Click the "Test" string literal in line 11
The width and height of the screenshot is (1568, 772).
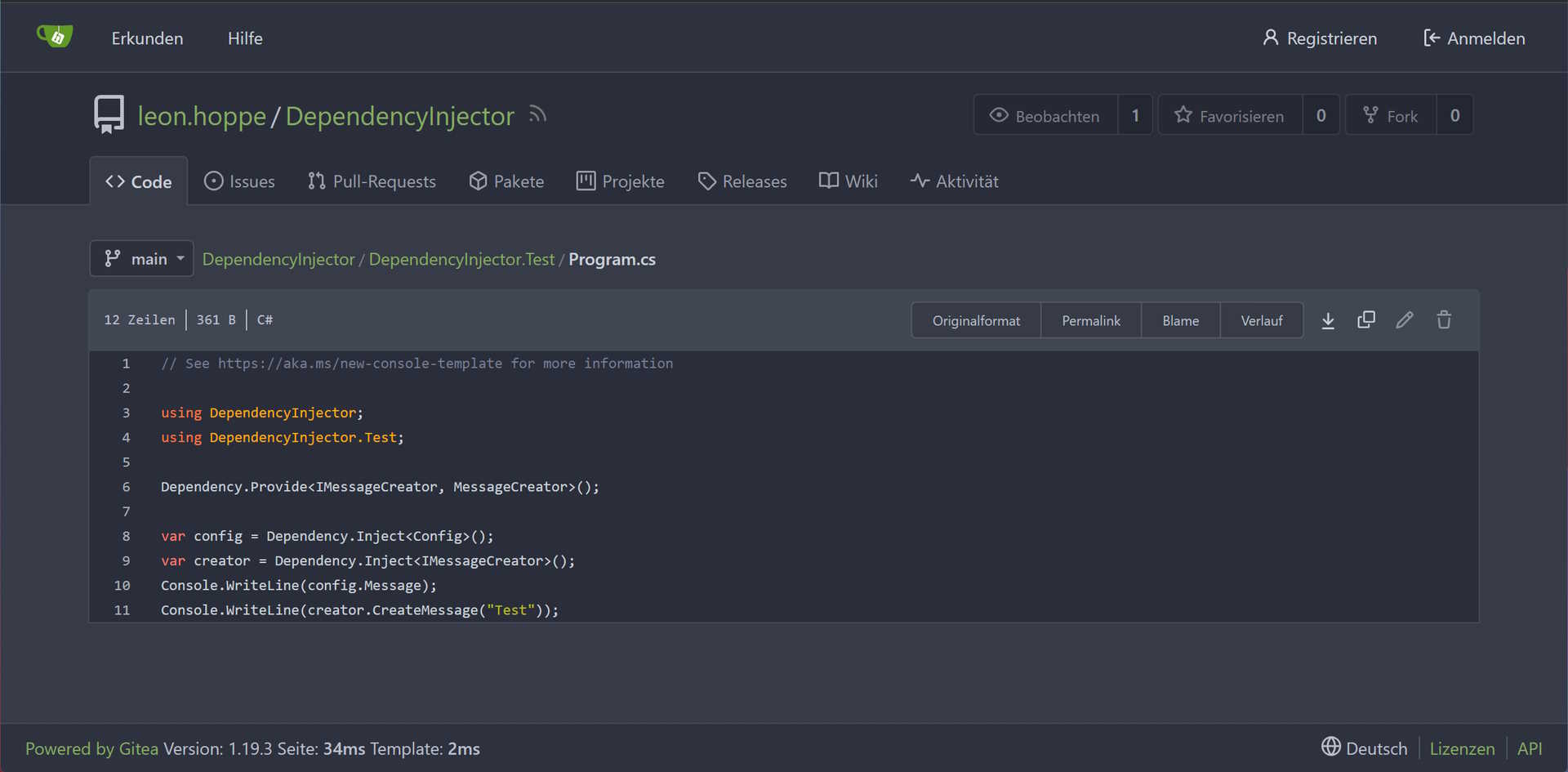coord(510,610)
